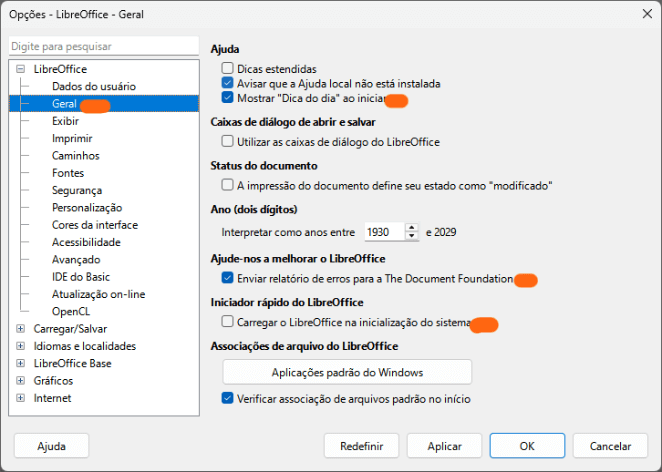Confirm with the OK button
Viewport: 662px width, 472px height.
pyautogui.click(x=527, y=446)
